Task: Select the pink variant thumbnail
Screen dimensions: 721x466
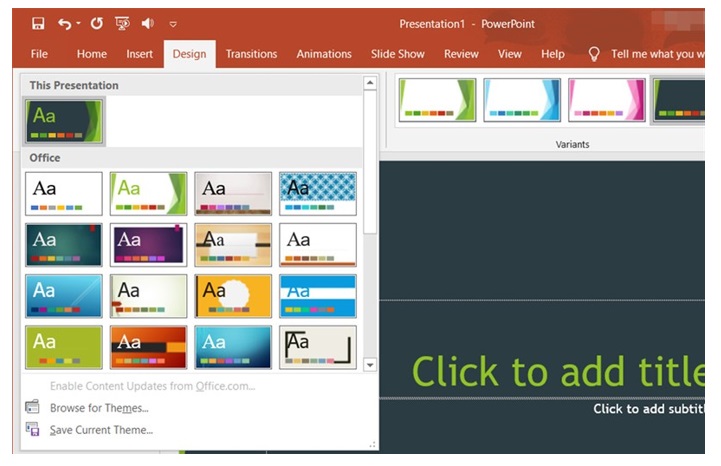Action: (x=608, y=100)
